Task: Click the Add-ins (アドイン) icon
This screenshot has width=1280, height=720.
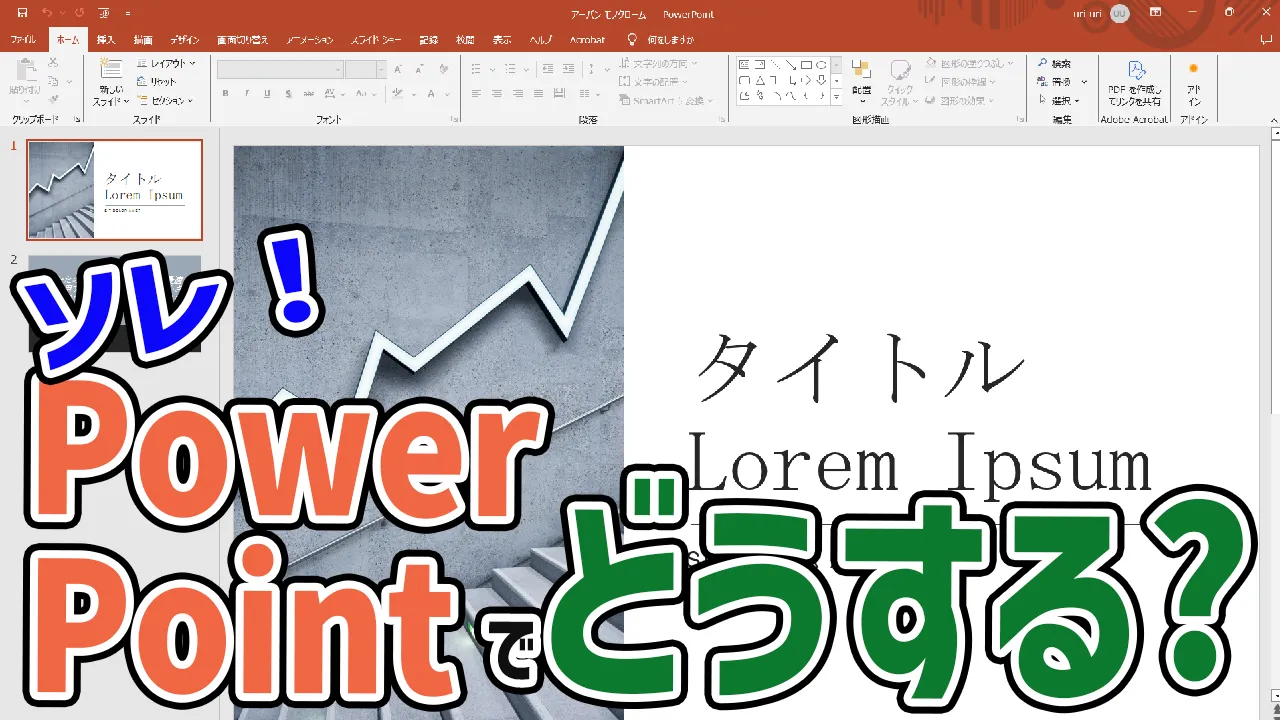Action: click(1193, 70)
